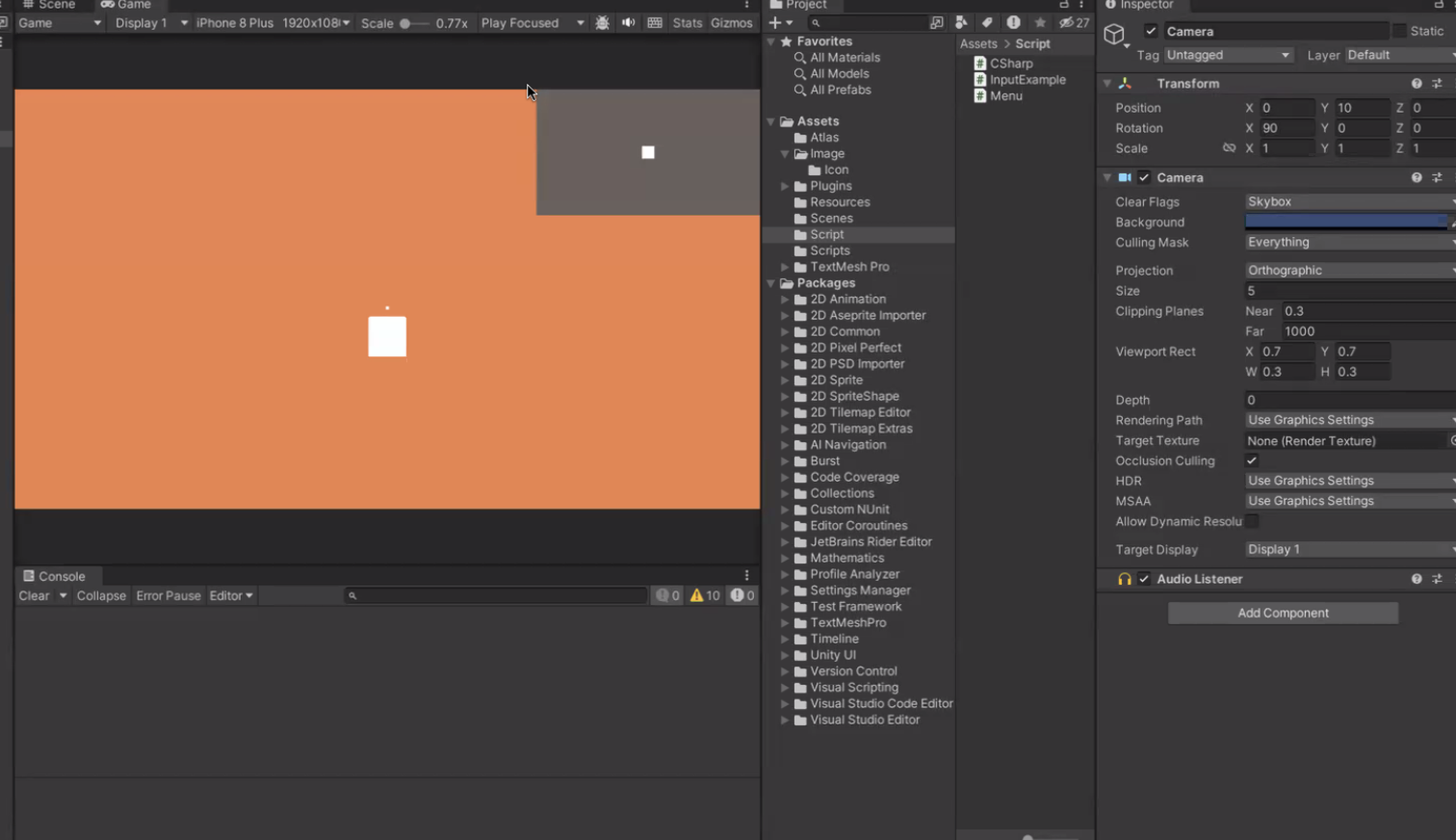The width and height of the screenshot is (1456, 840).
Task: Open Camera component preset settings icon
Action: pos(1438,178)
